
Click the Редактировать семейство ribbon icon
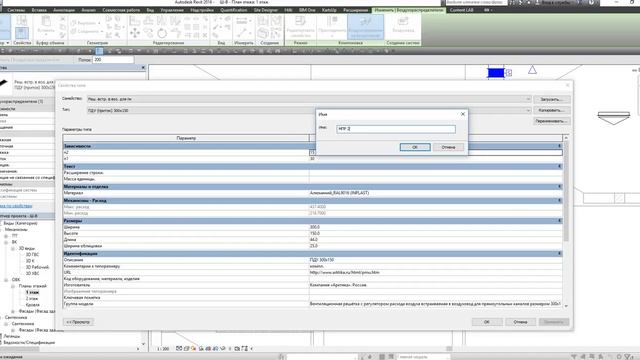click(300, 27)
